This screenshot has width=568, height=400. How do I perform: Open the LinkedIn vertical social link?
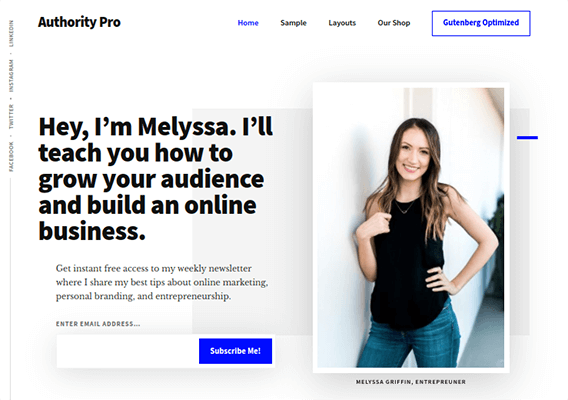tap(11, 33)
